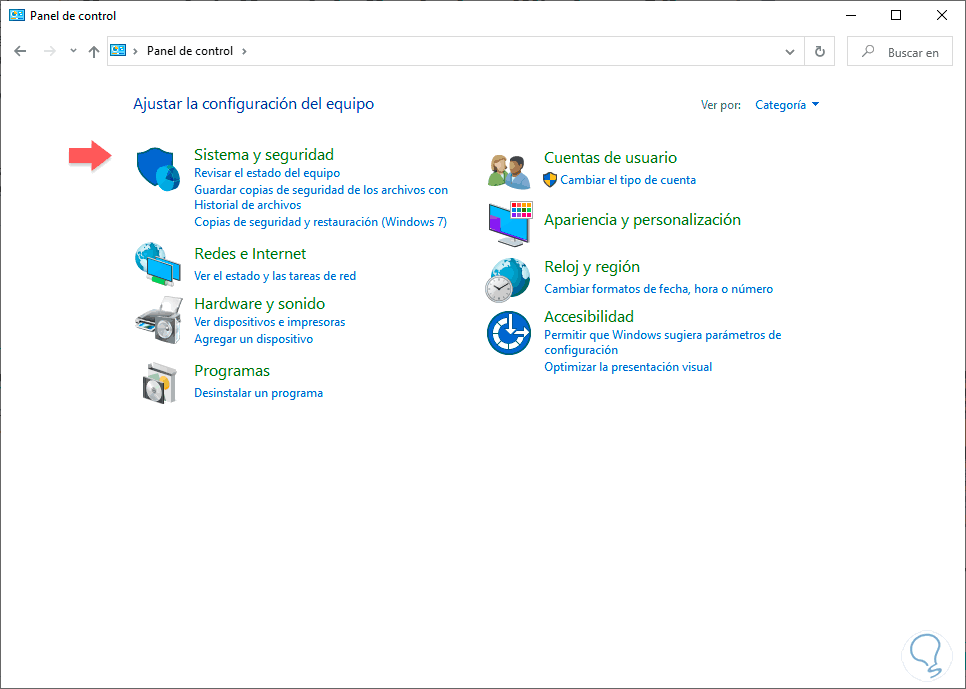The image size is (966, 689).
Task: Click Permitir que Windows sugiera parámetros de configuración
Action: point(662,342)
